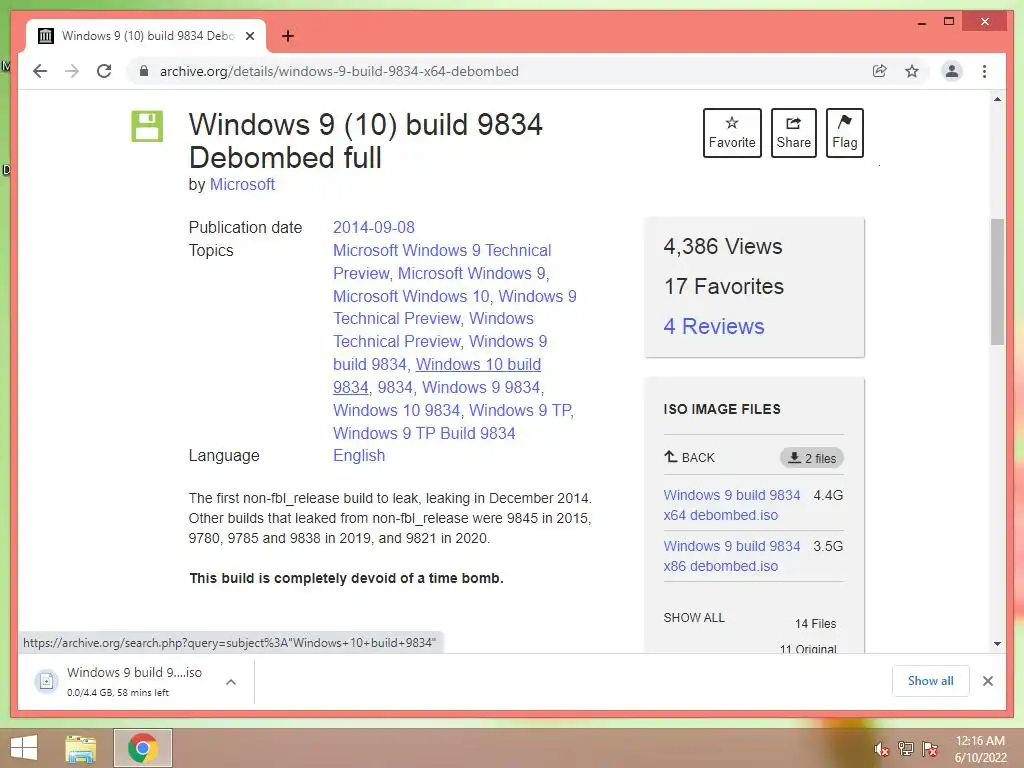The width and height of the screenshot is (1024, 768).
Task: Open the Chrome profile avatar
Action: coord(952,71)
